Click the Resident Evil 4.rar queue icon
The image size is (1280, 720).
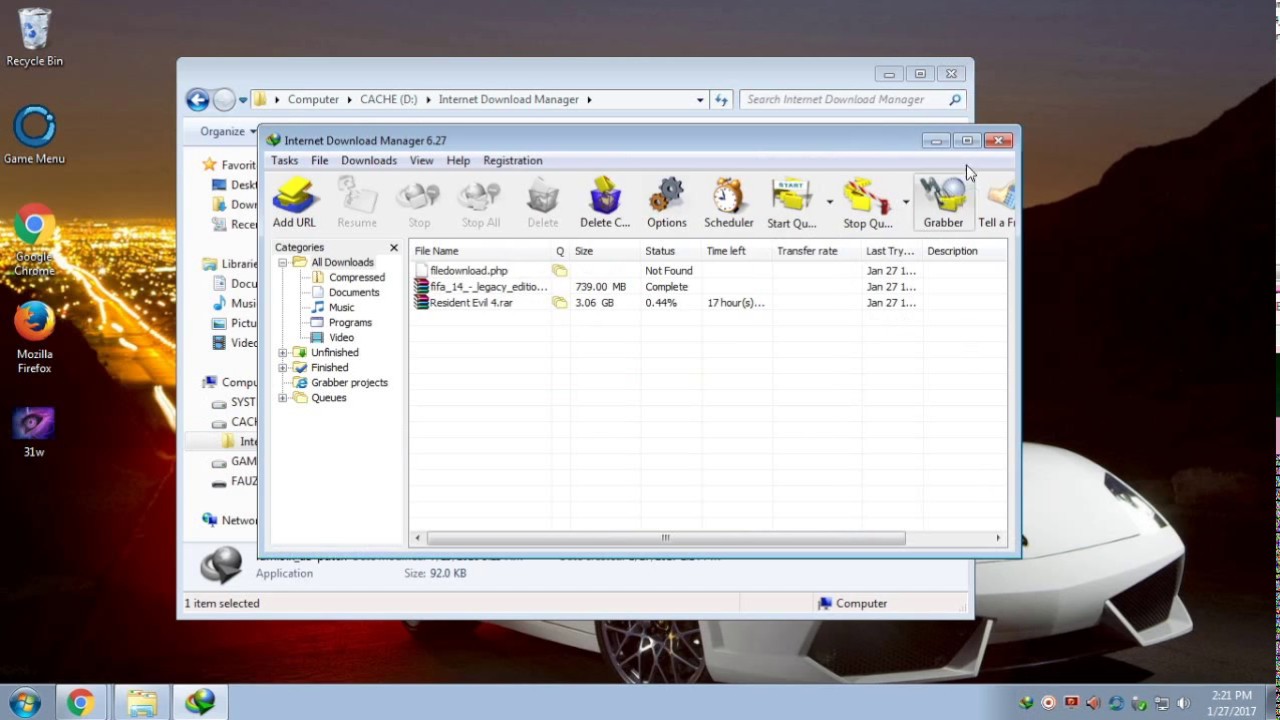tap(560, 303)
